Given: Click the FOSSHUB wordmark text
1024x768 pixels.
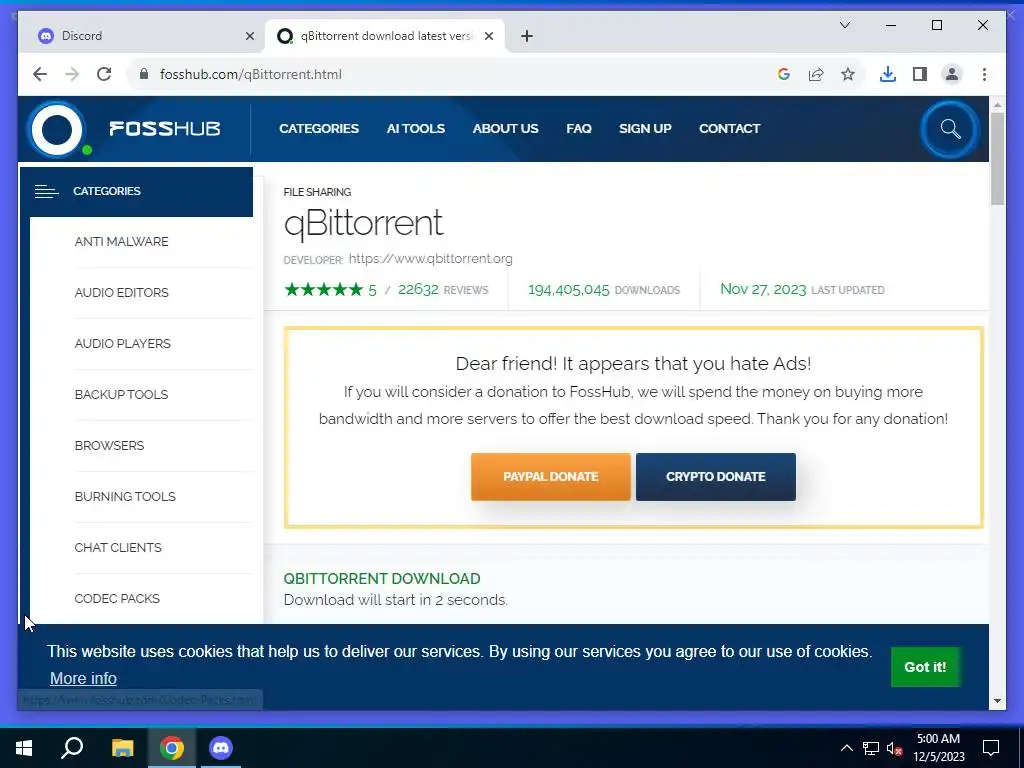Looking at the screenshot, I should pos(165,129).
